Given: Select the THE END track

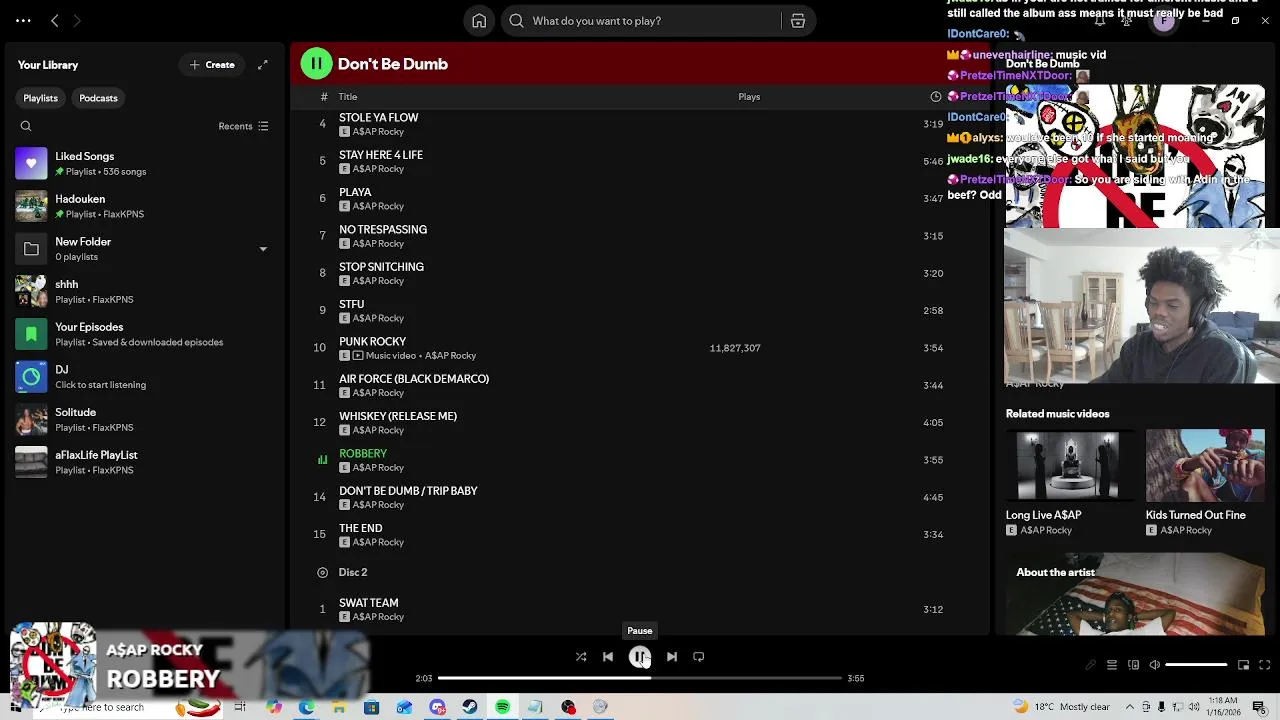Looking at the screenshot, I should pyautogui.click(x=640, y=534).
